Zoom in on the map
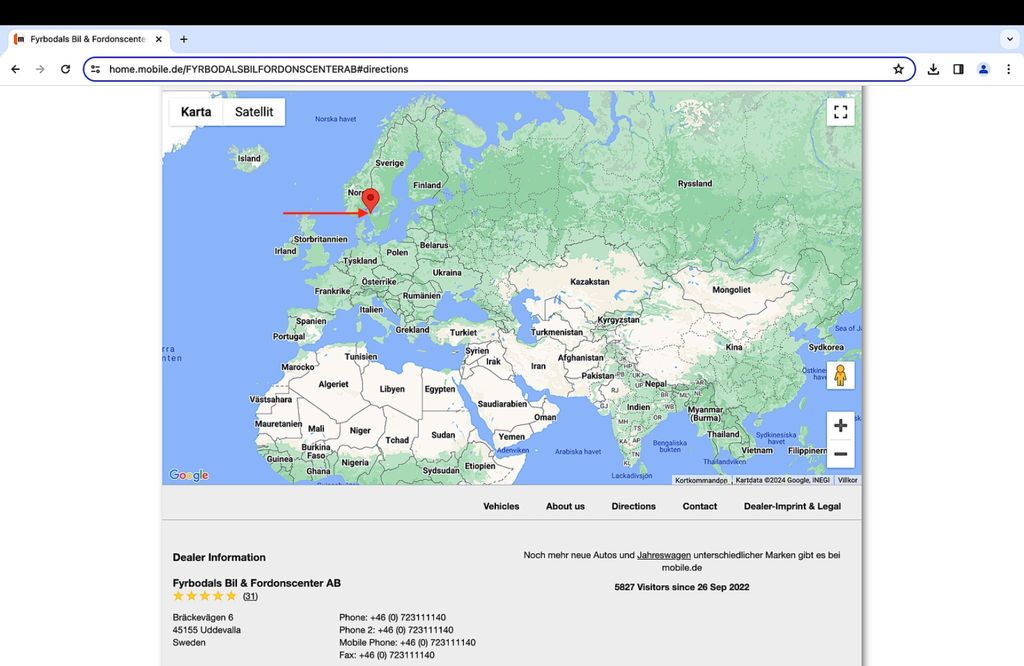 840,426
